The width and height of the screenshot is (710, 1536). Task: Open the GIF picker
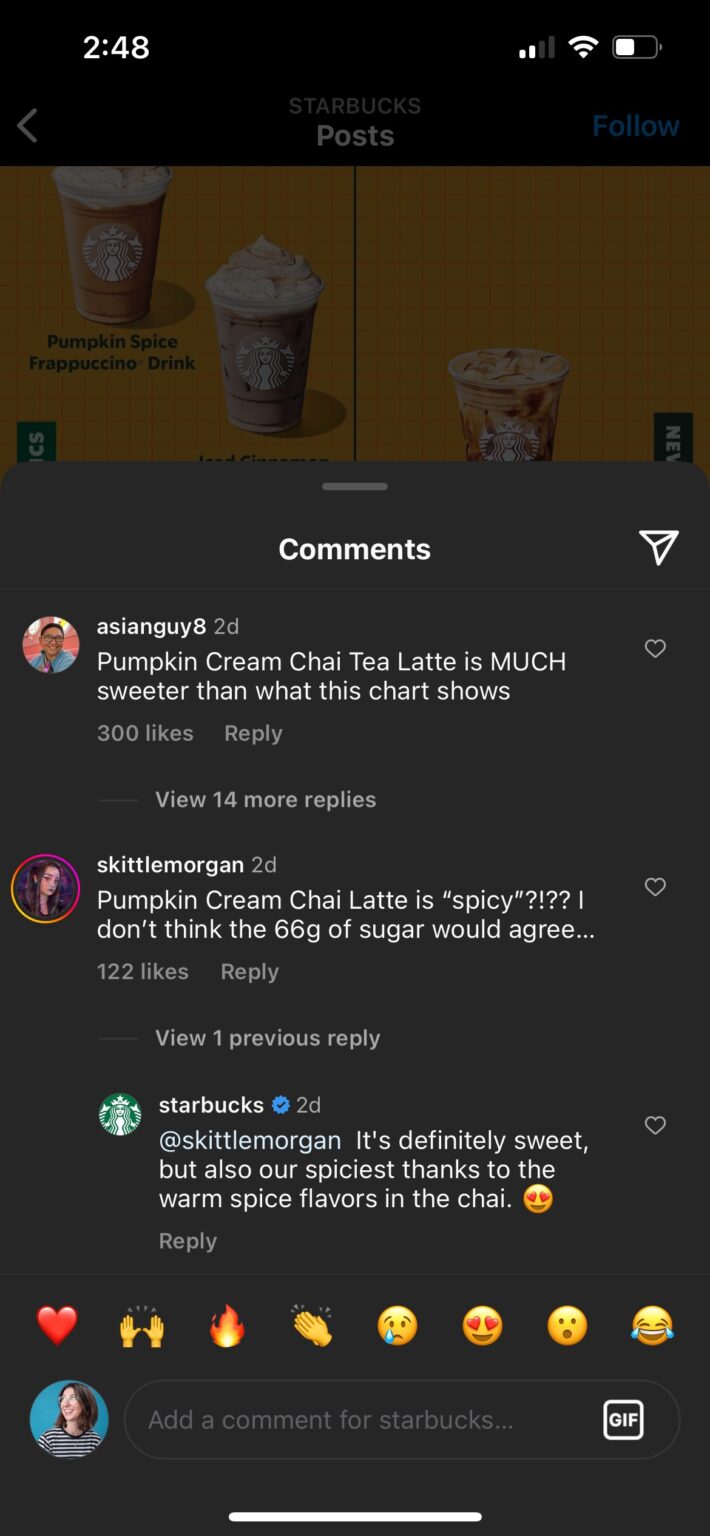coord(623,1419)
